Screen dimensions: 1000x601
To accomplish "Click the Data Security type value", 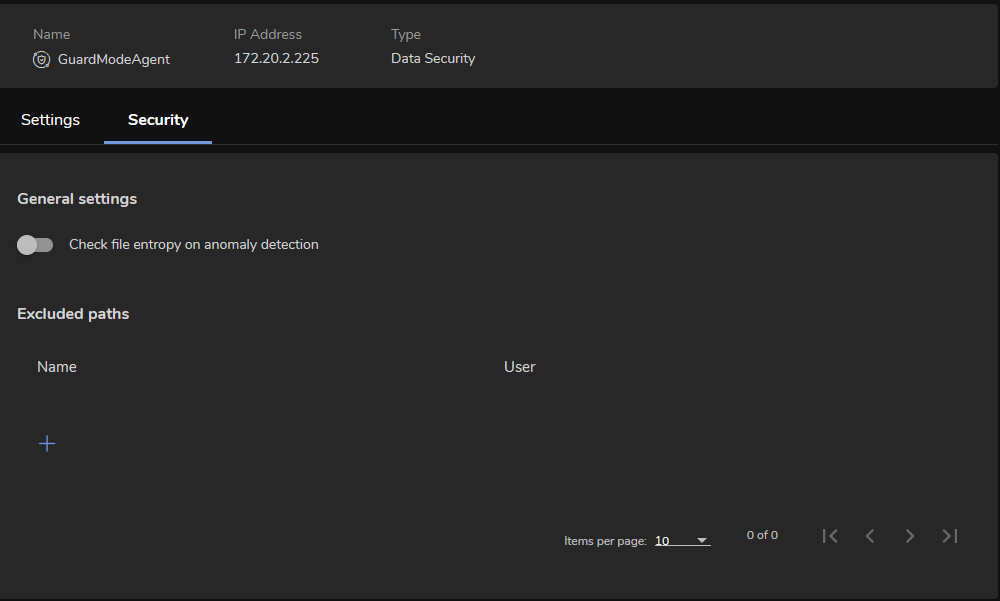I will click(x=433, y=59).
